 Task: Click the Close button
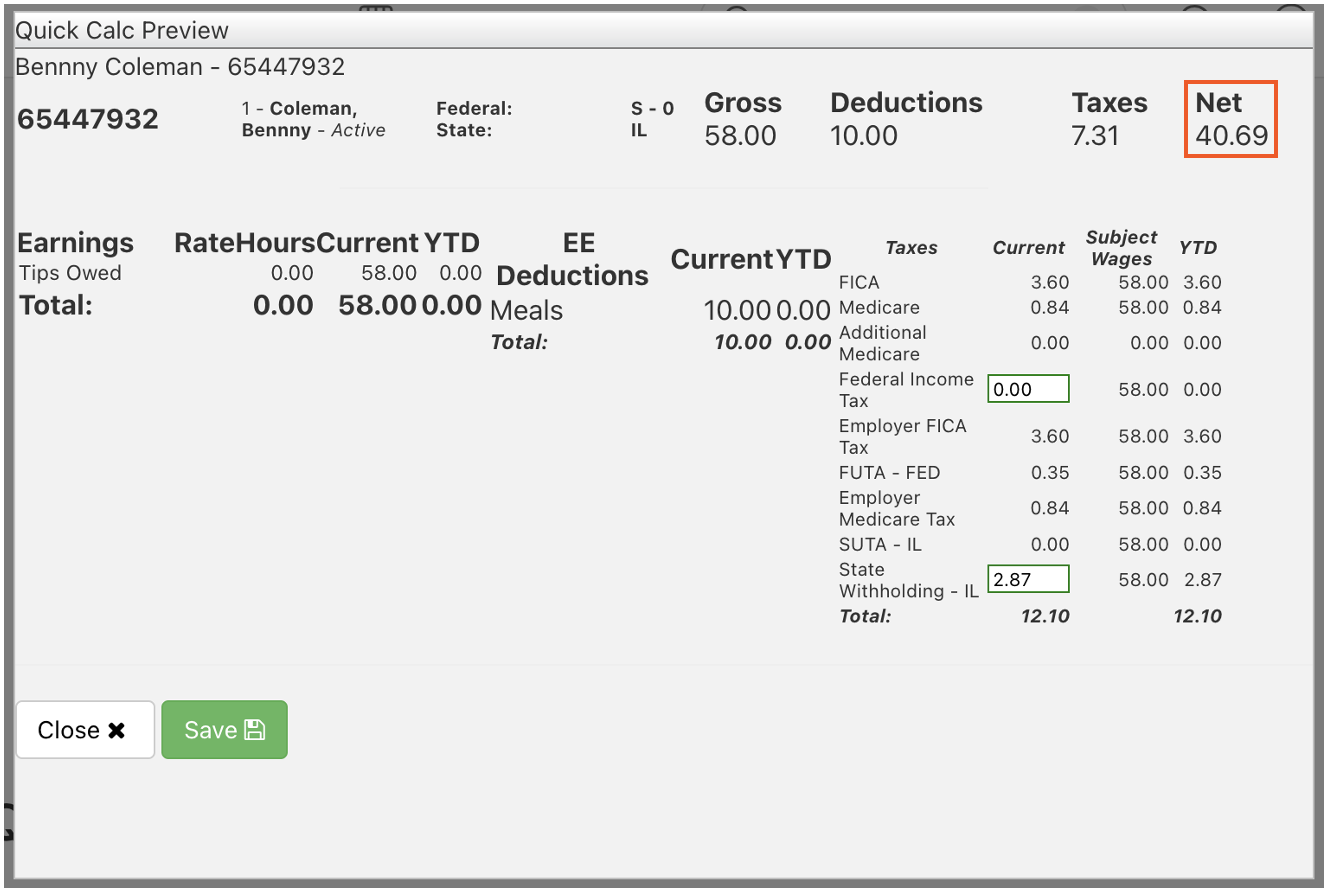(x=85, y=729)
